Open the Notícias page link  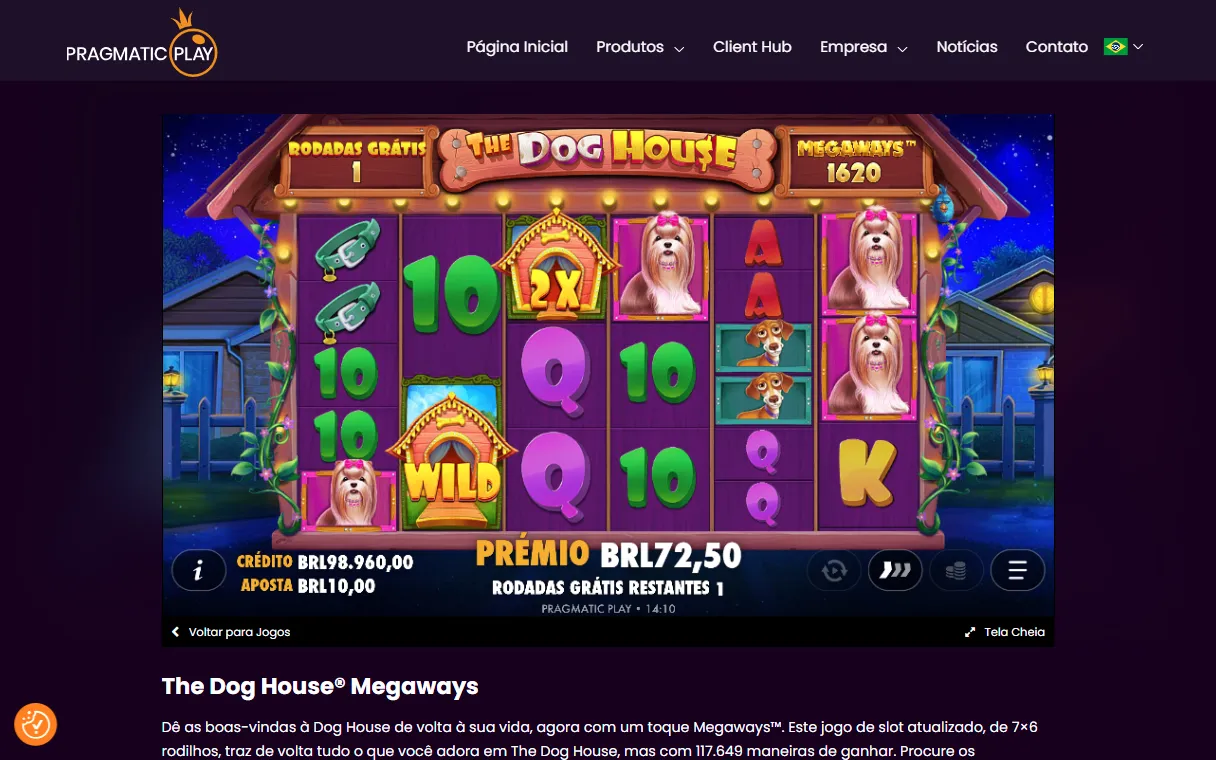click(x=967, y=47)
